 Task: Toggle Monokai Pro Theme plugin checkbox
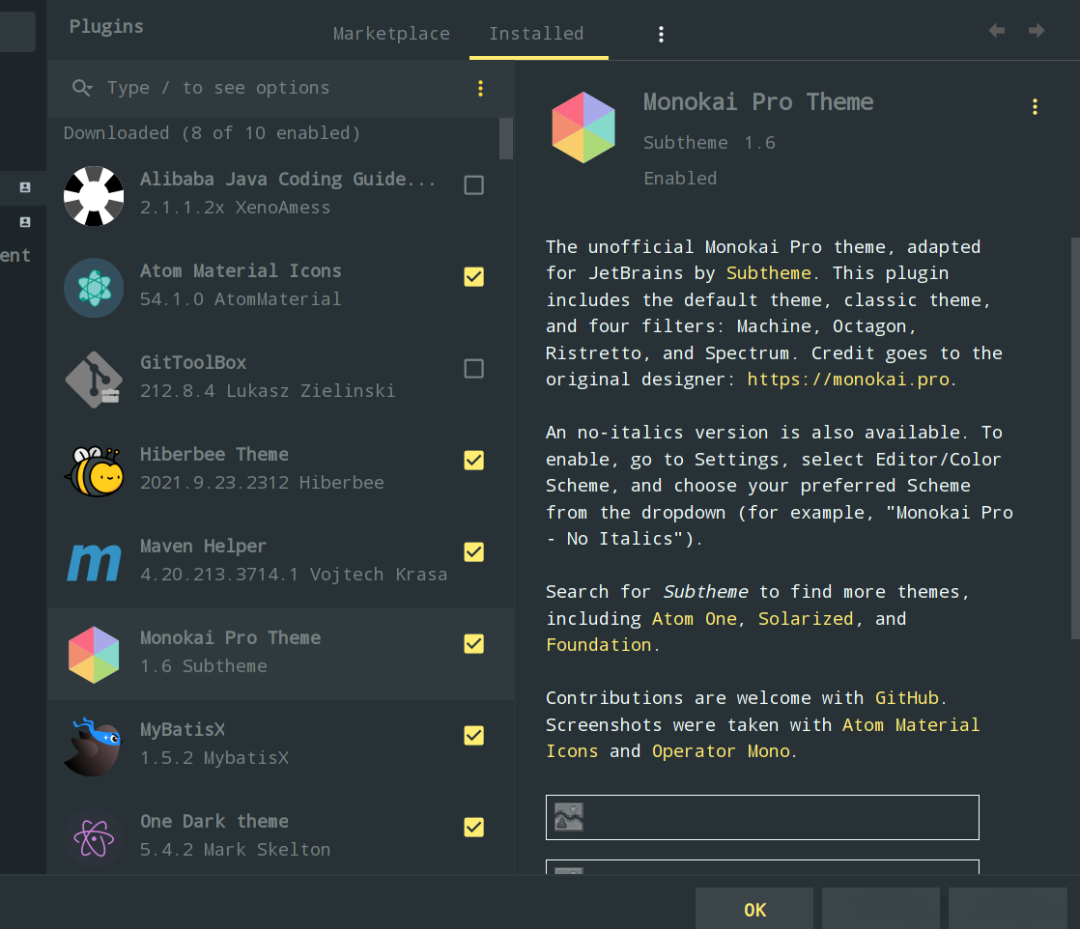pos(474,644)
